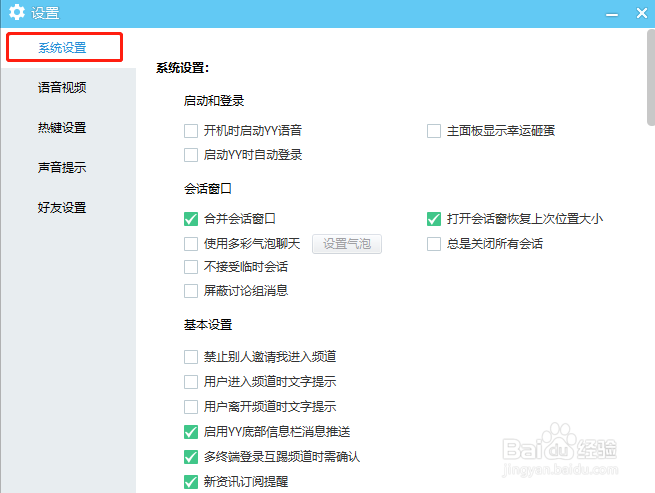Minimize the 设置 window

[612, 15]
